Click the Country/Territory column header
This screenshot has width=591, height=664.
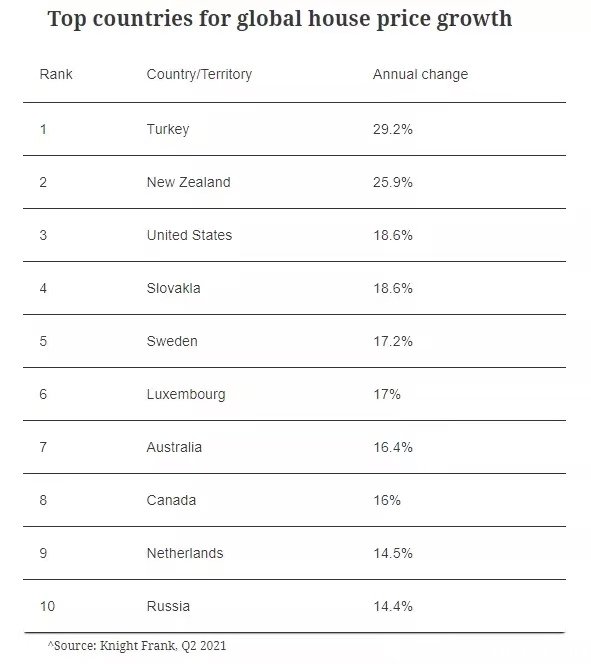coord(199,75)
